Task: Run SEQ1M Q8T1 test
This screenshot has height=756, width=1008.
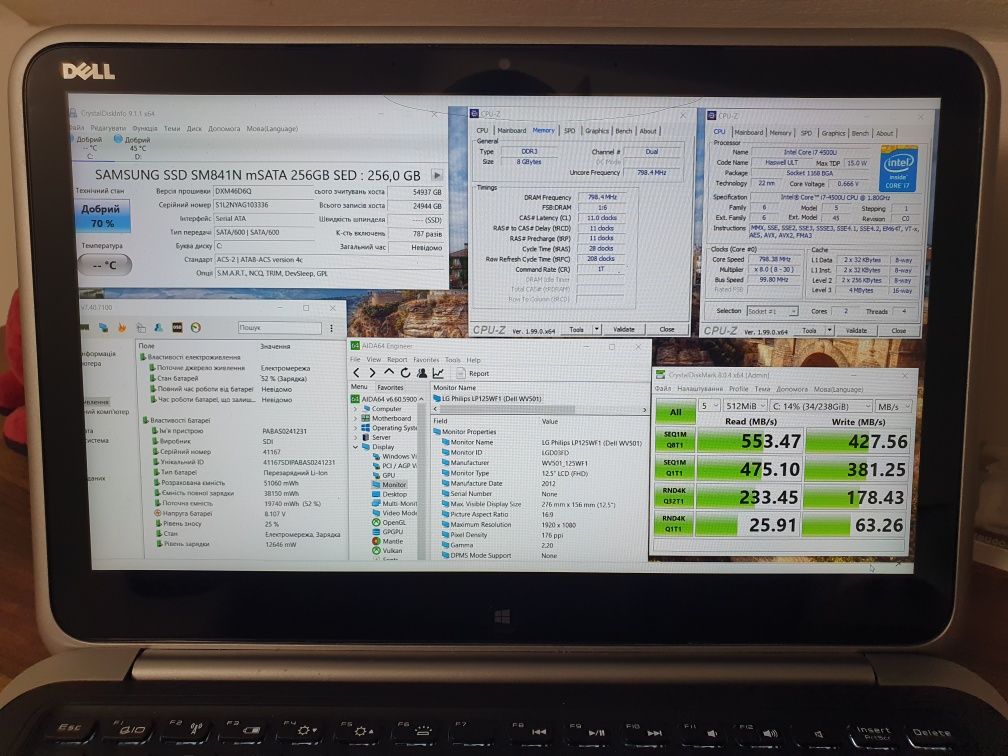Action: click(x=675, y=440)
